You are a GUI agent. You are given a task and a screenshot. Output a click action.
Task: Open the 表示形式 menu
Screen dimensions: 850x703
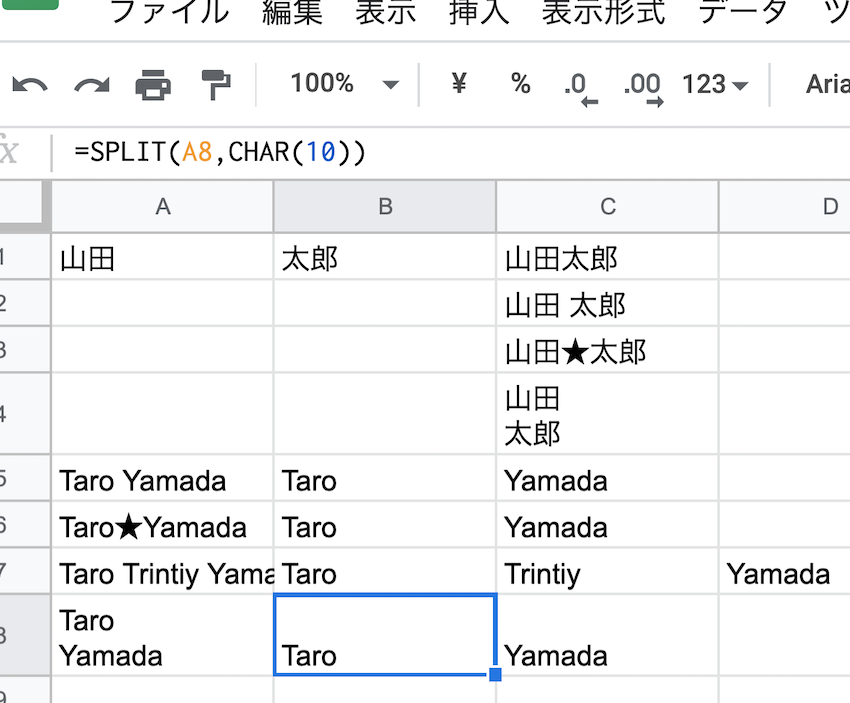[603, 12]
